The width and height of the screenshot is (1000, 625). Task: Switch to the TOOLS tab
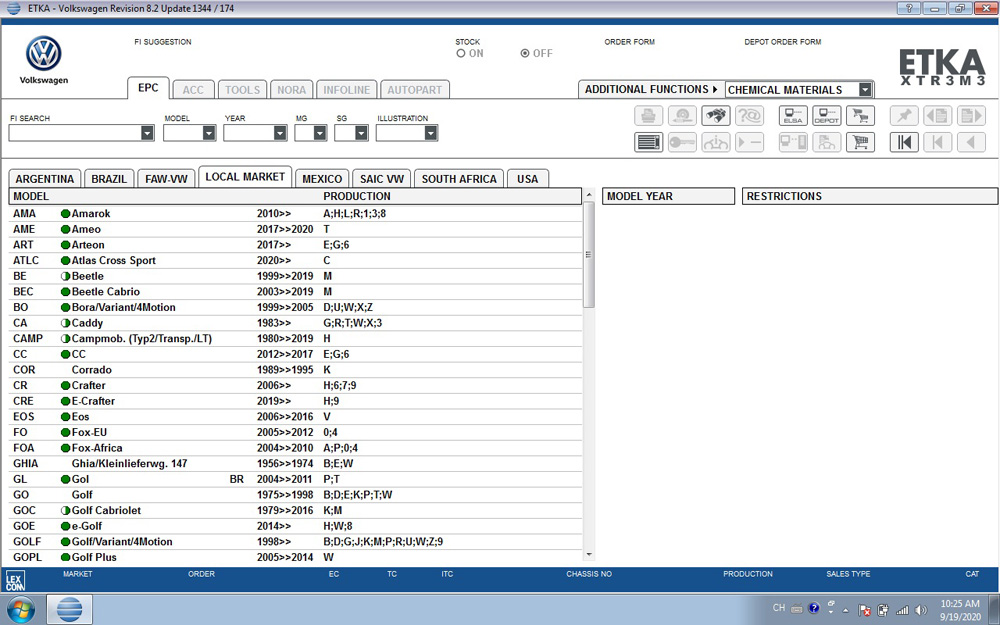coord(242,90)
